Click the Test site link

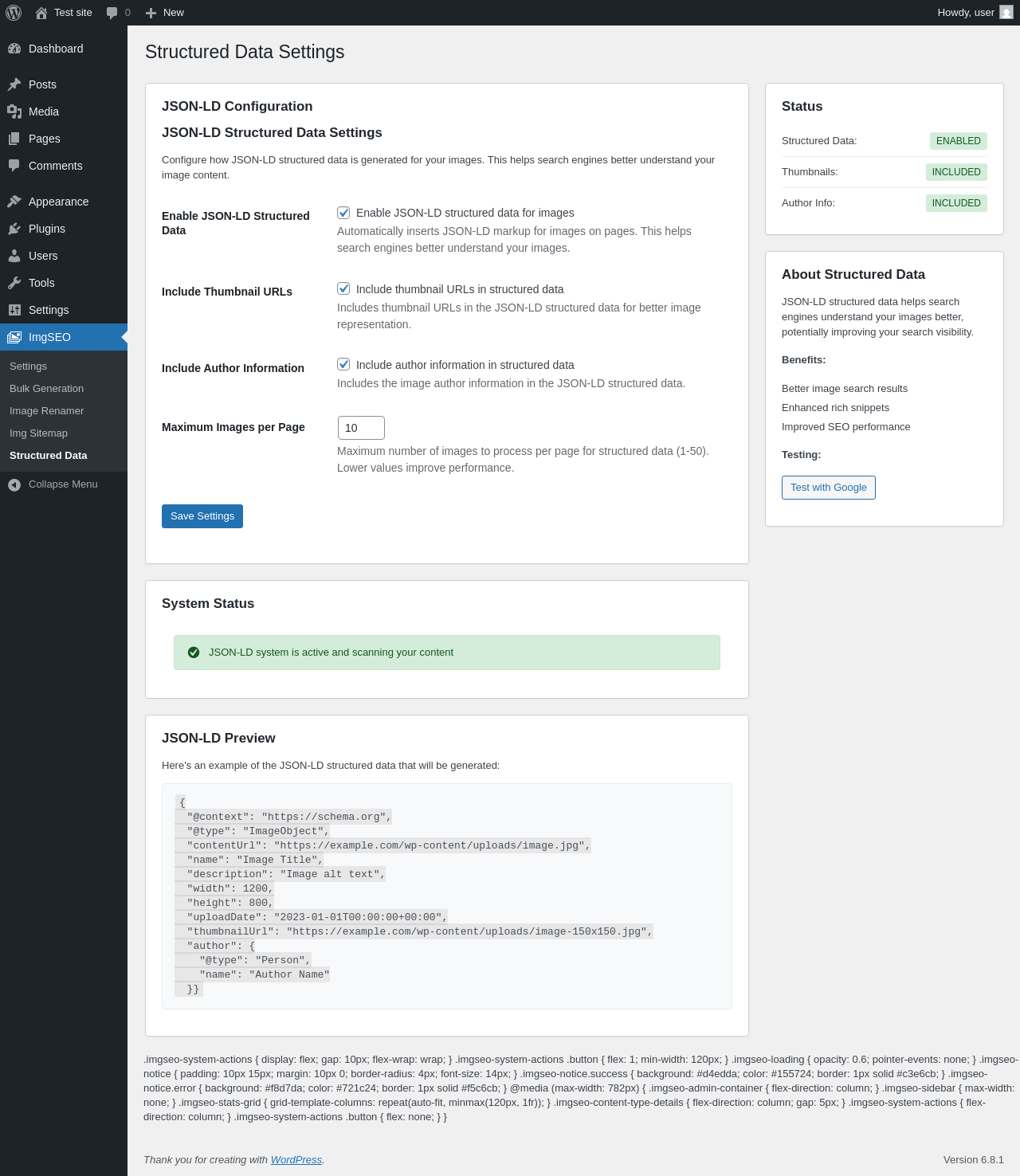click(64, 13)
